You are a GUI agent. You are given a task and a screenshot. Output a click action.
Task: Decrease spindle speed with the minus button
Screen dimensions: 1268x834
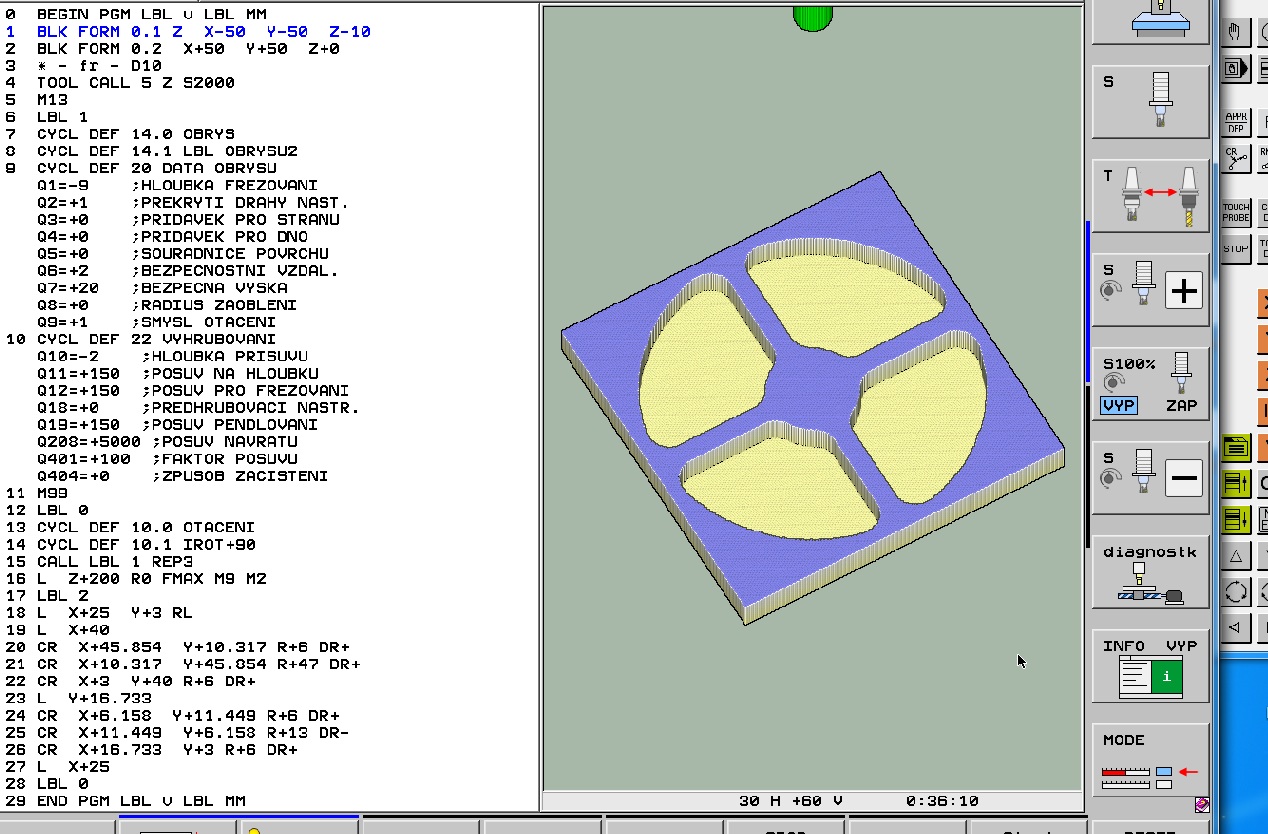[x=1183, y=479]
